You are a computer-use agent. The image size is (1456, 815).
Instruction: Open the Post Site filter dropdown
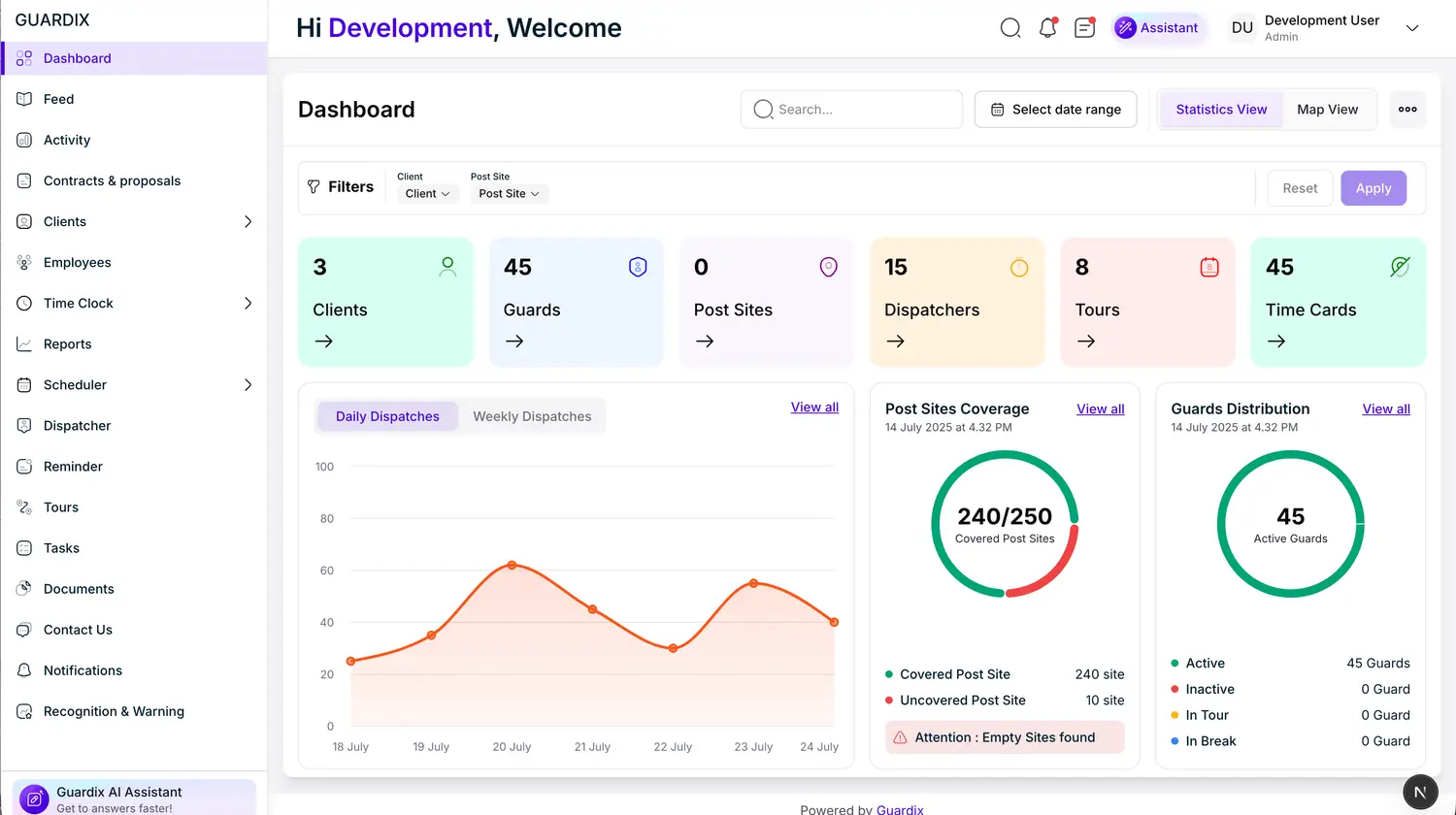[x=509, y=194]
